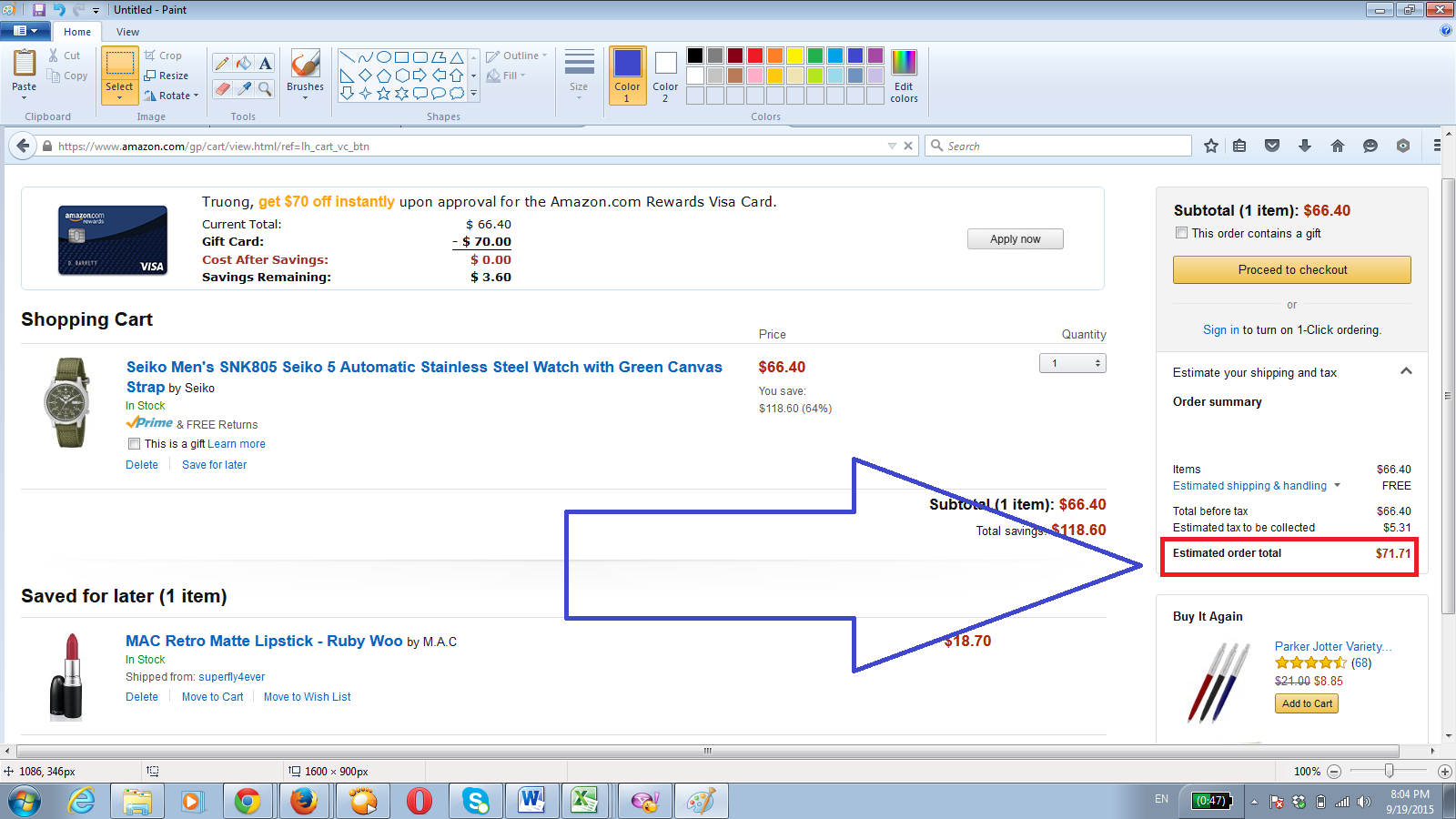The height and width of the screenshot is (819, 1456).
Task: Select the Oval shape
Action: 384,56
